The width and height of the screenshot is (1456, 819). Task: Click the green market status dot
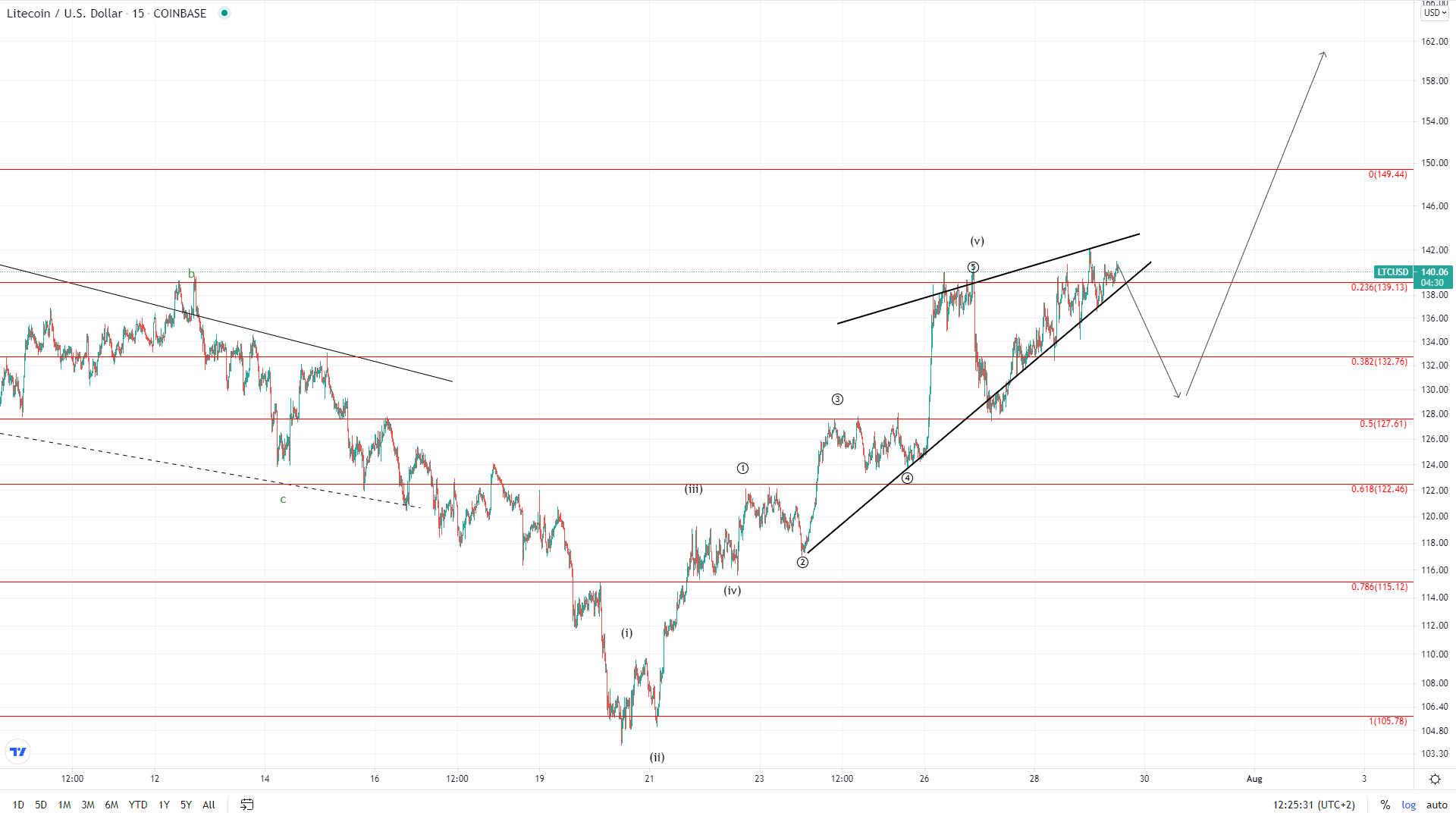click(224, 13)
